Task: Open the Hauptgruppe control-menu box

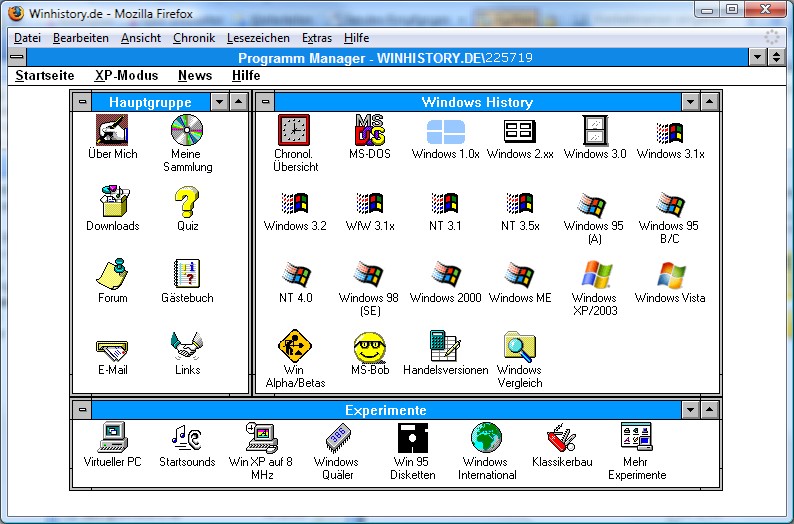Action: (x=82, y=102)
